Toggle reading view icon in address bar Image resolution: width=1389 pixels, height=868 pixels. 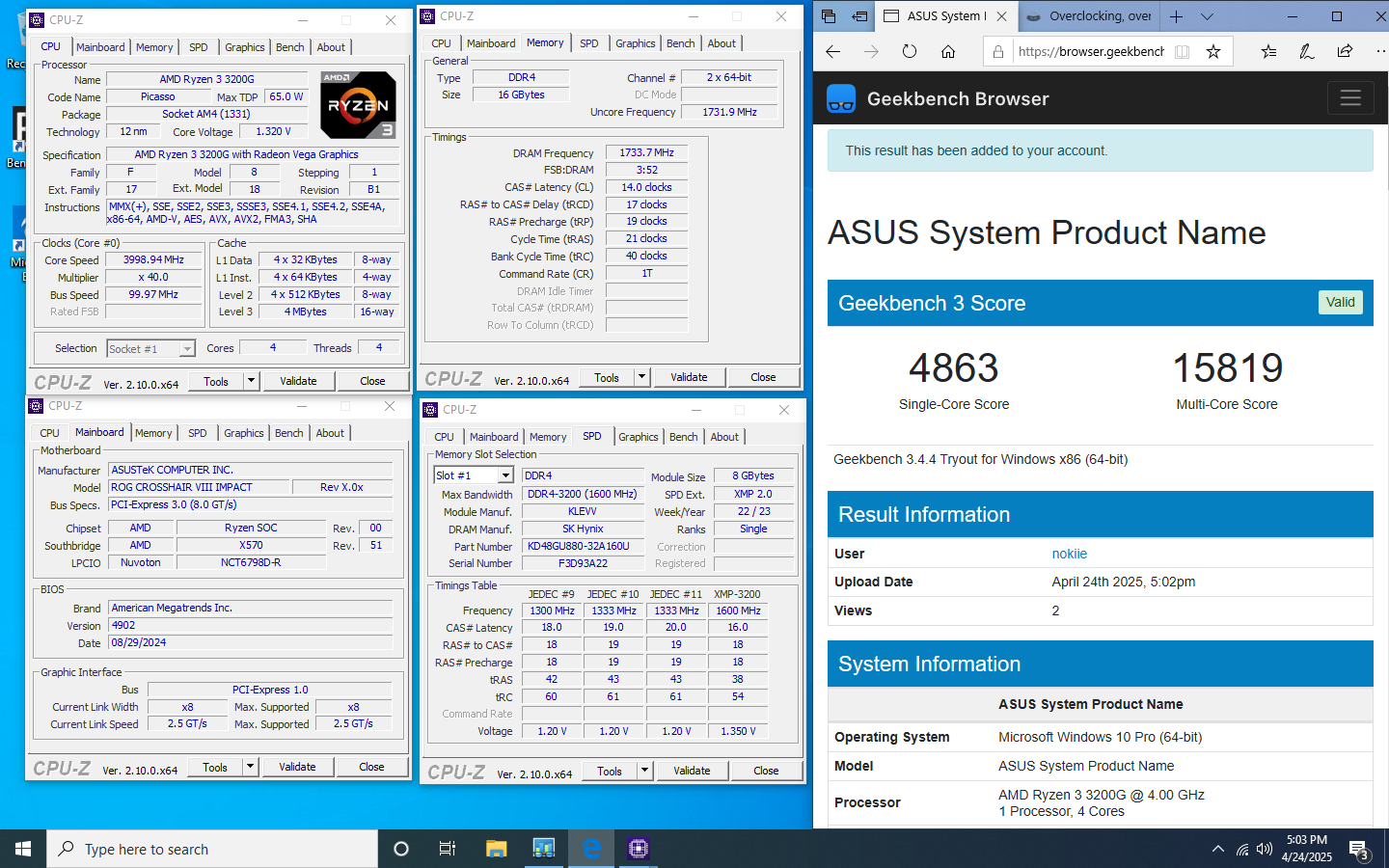coord(1182,52)
